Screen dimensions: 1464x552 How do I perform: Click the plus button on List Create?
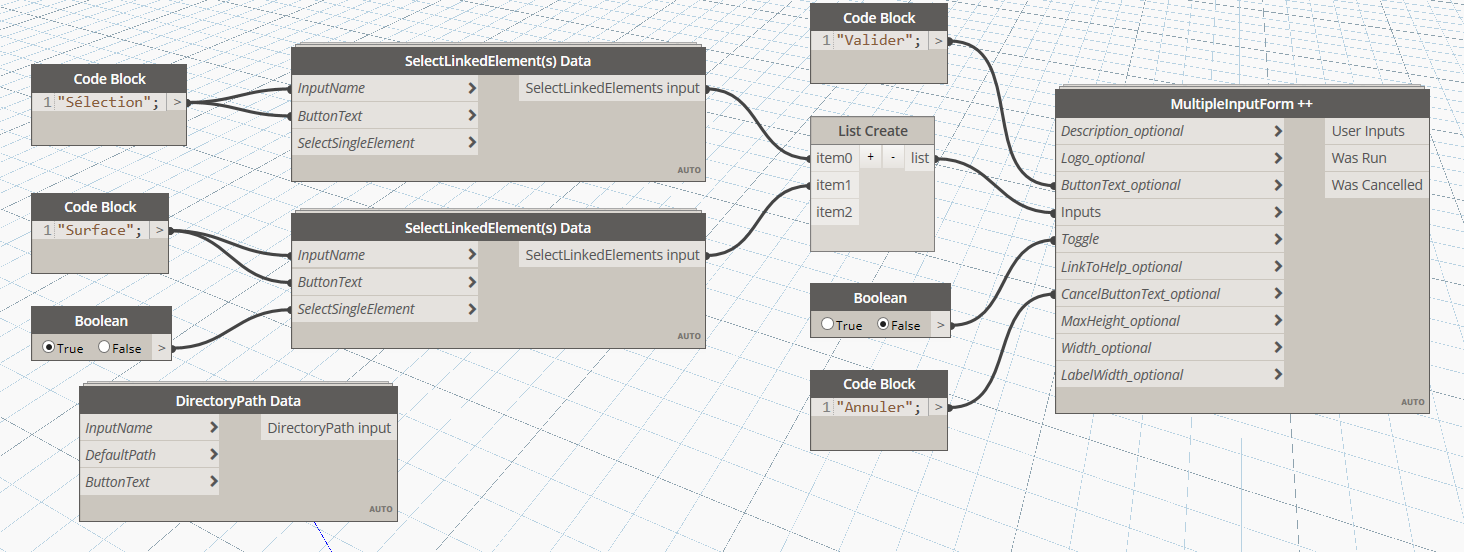870,158
